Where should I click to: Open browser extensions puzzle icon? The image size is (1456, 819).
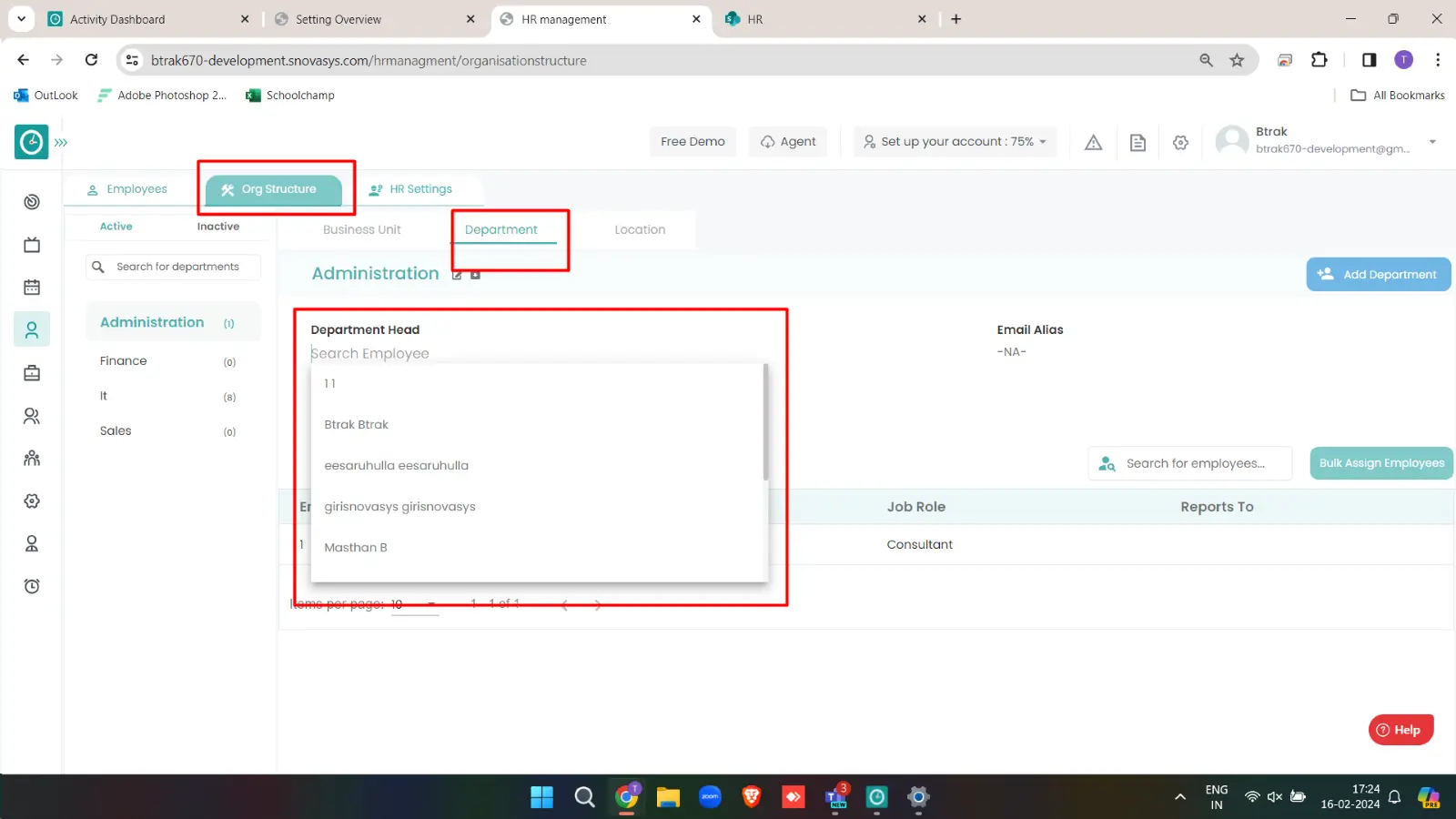pyautogui.click(x=1319, y=60)
